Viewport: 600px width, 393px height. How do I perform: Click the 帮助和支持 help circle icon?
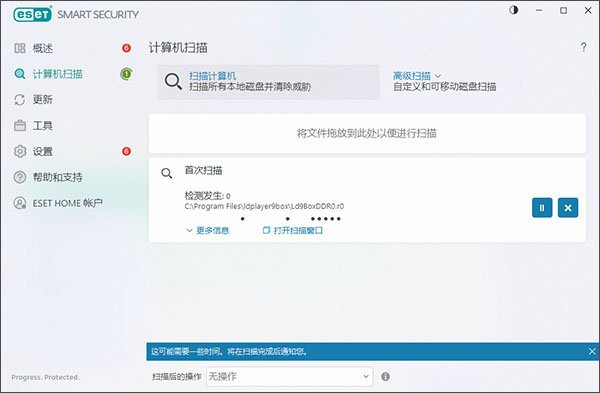(20, 177)
